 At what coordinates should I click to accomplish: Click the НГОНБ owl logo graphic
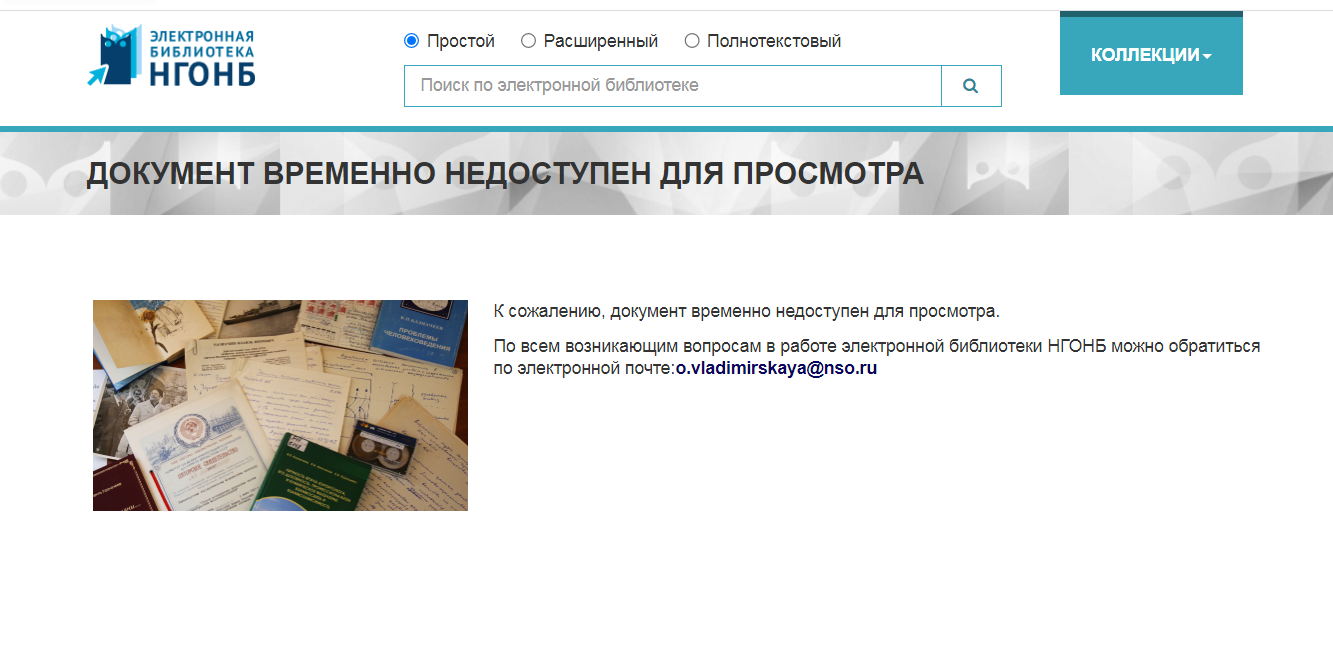click(x=115, y=56)
